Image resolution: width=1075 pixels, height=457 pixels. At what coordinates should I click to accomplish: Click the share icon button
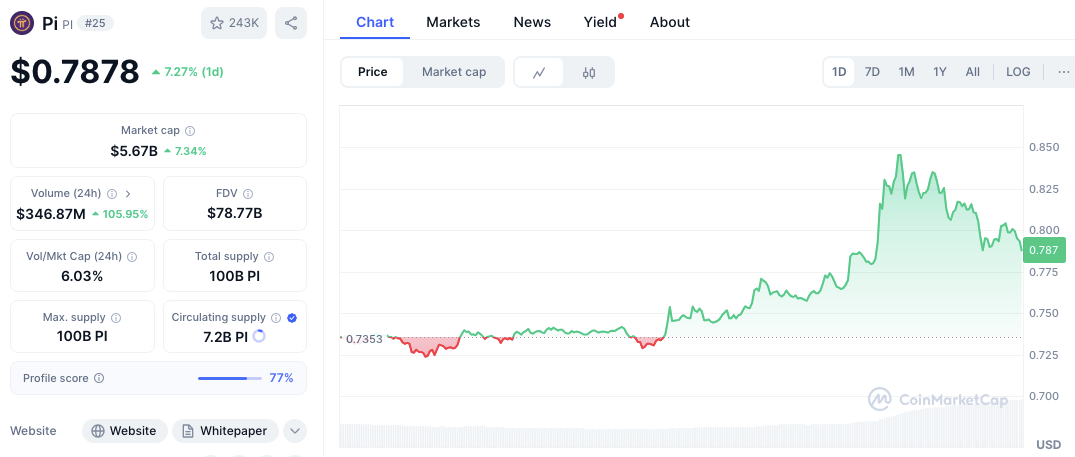pos(290,23)
